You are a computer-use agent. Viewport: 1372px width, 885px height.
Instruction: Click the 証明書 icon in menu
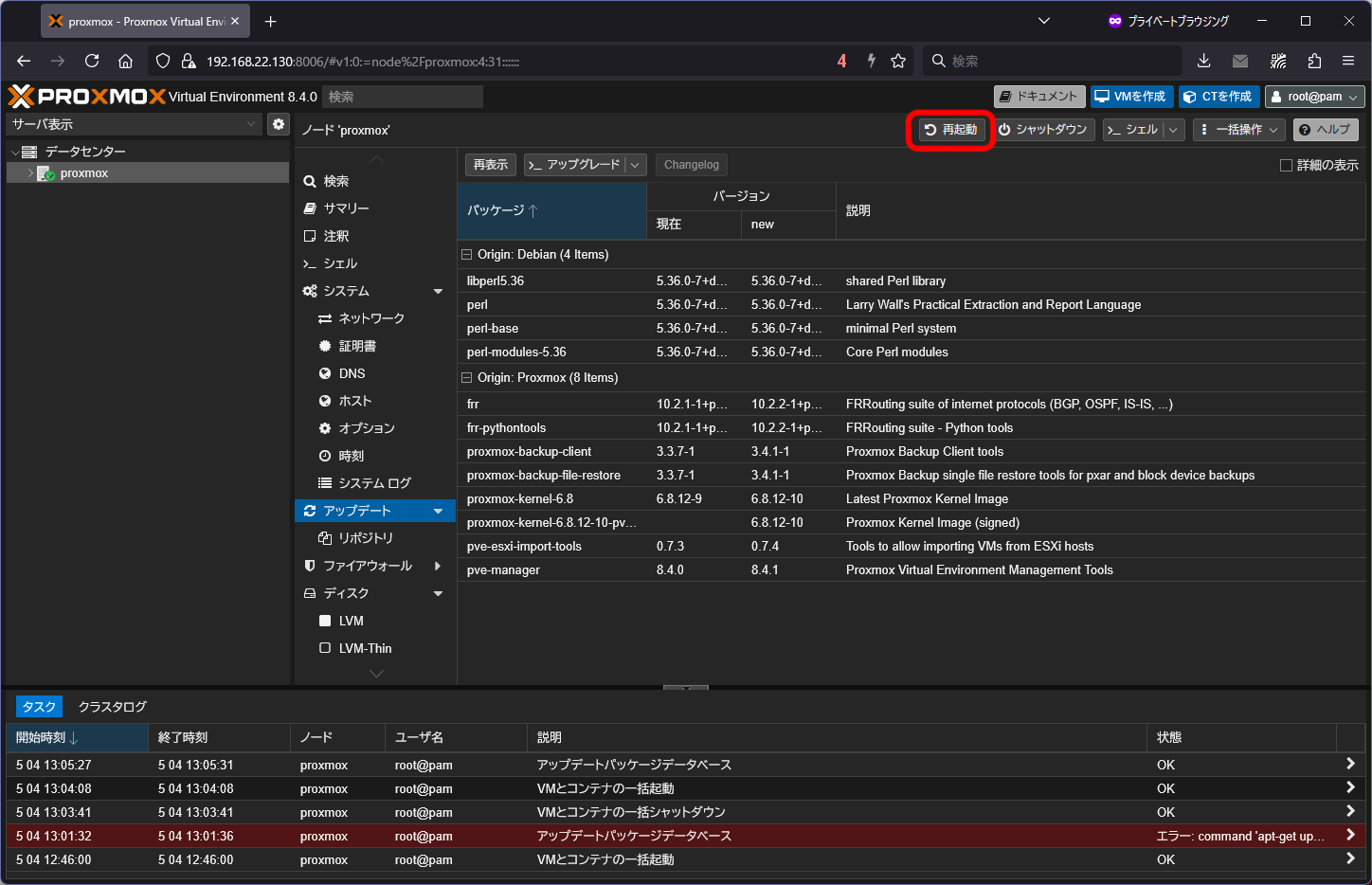(x=325, y=346)
